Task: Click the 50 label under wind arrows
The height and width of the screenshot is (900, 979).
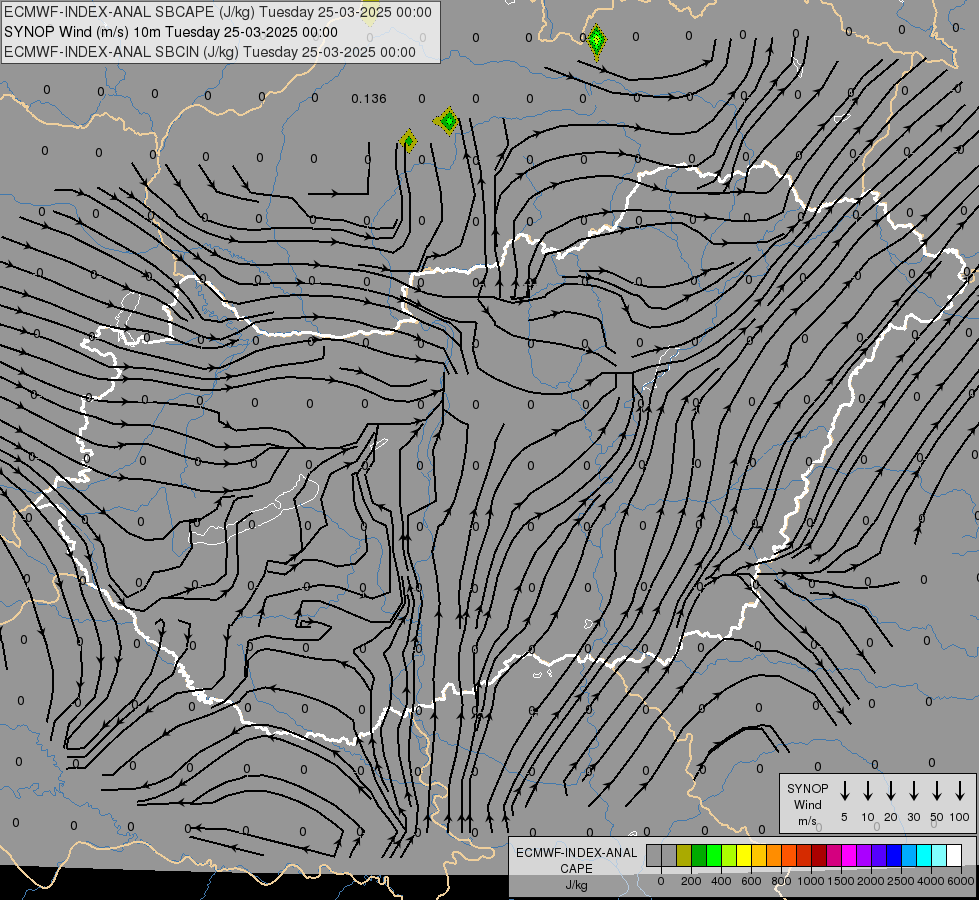Action: (x=937, y=817)
